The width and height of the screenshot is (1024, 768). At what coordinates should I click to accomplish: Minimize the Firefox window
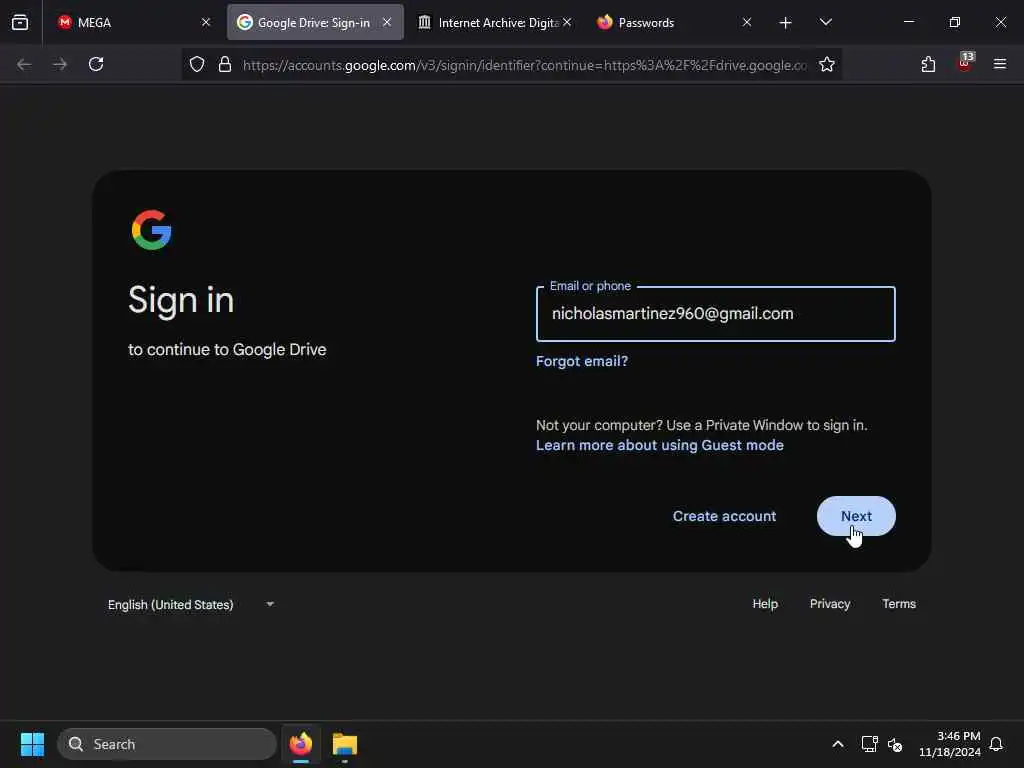point(909,22)
